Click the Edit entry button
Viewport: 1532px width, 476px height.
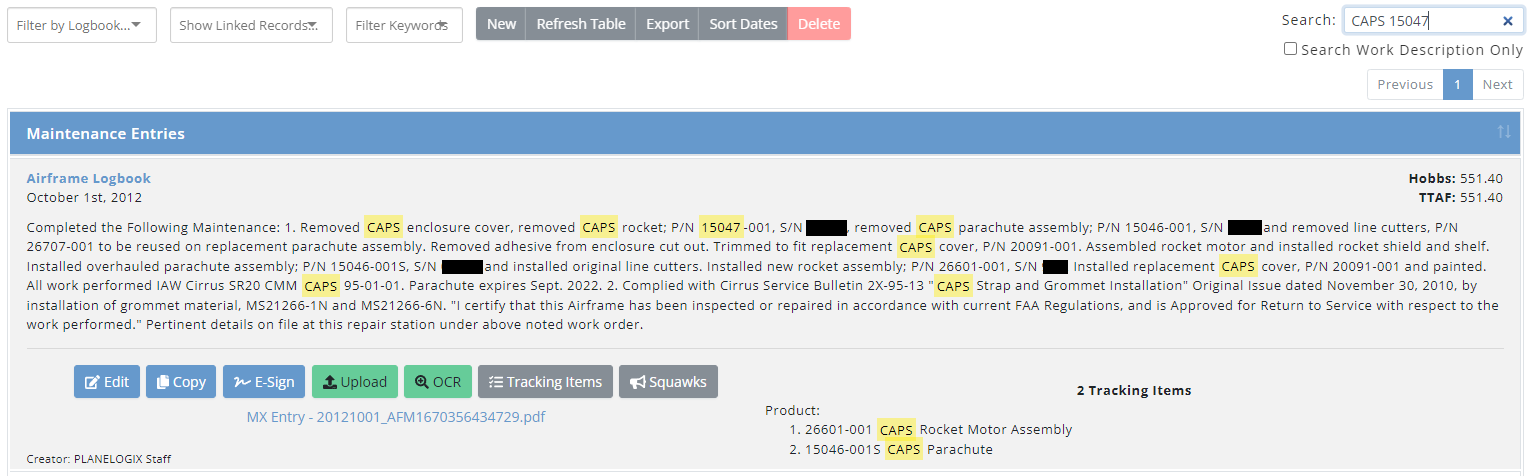click(107, 382)
